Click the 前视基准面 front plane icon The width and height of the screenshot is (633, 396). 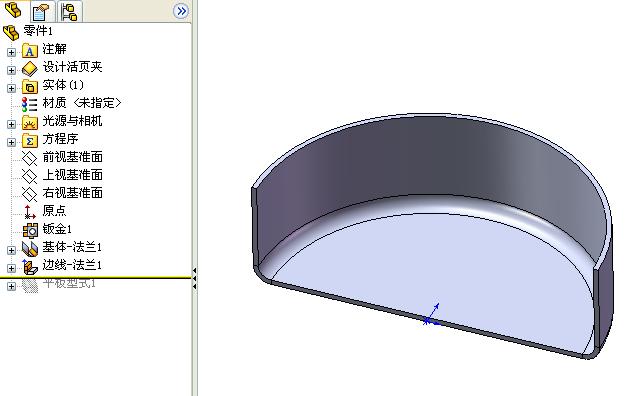click(29, 158)
